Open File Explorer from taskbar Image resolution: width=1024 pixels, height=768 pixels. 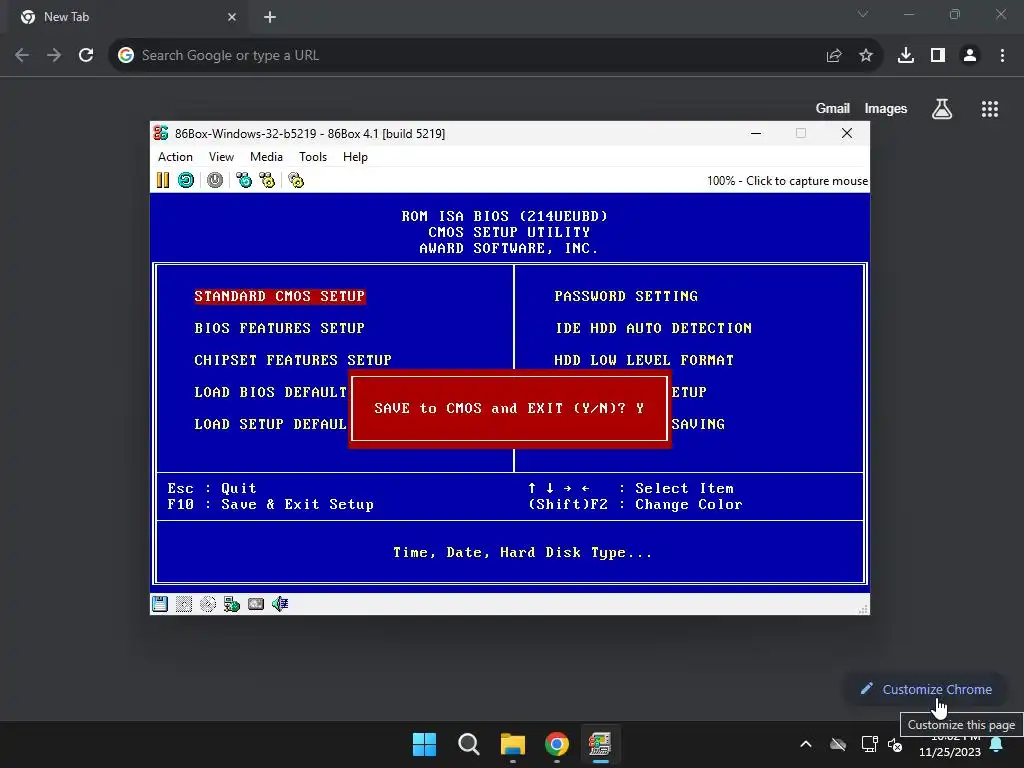pyautogui.click(x=513, y=744)
